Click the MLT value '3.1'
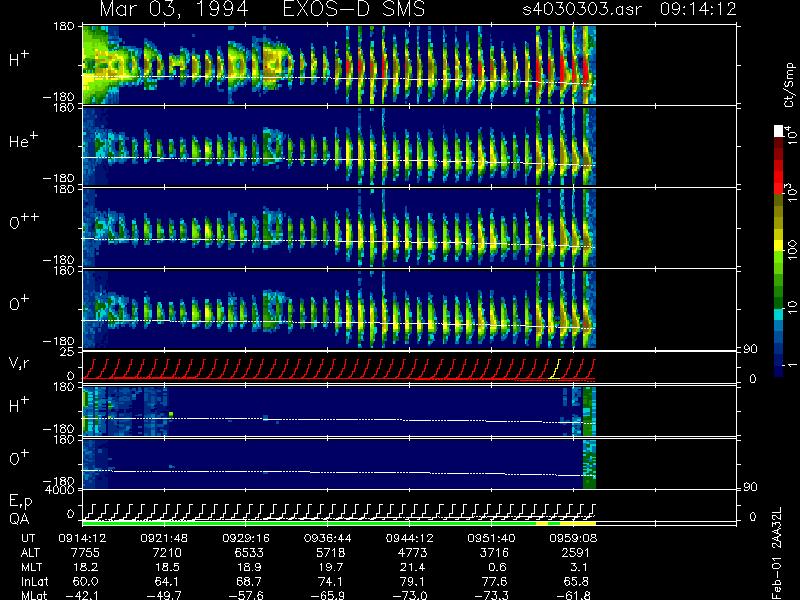 coord(581,567)
